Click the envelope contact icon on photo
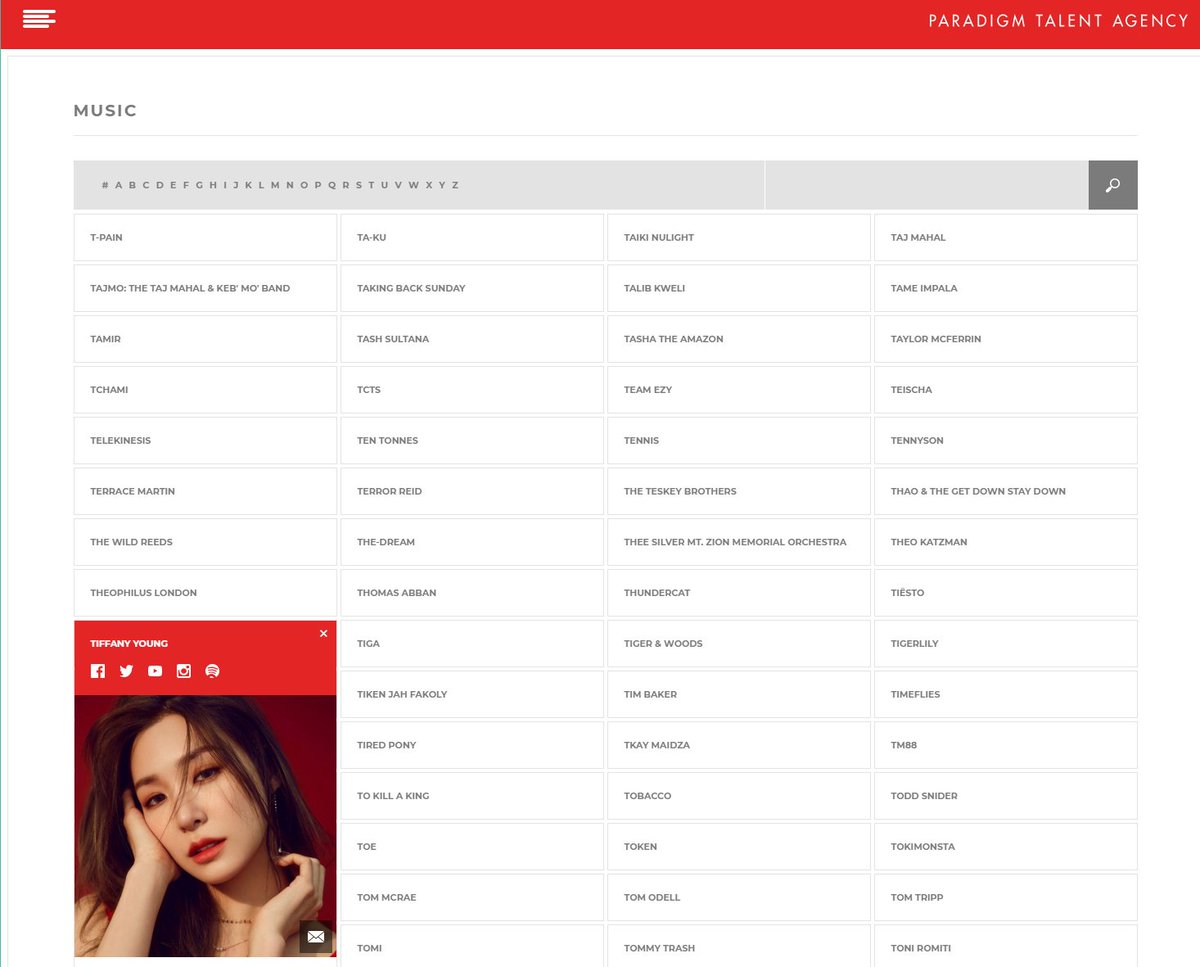This screenshot has width=1200, height=967. click(315, 936)
